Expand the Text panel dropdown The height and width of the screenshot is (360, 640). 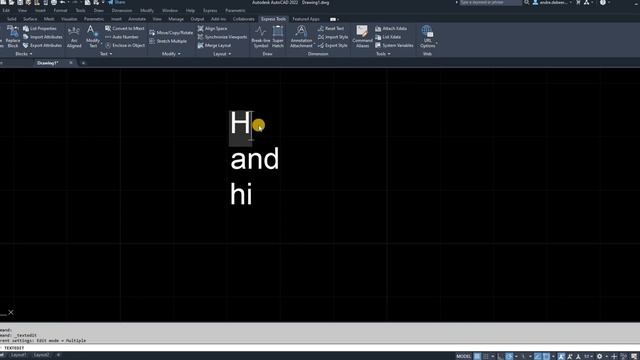(x=106, y=54)
